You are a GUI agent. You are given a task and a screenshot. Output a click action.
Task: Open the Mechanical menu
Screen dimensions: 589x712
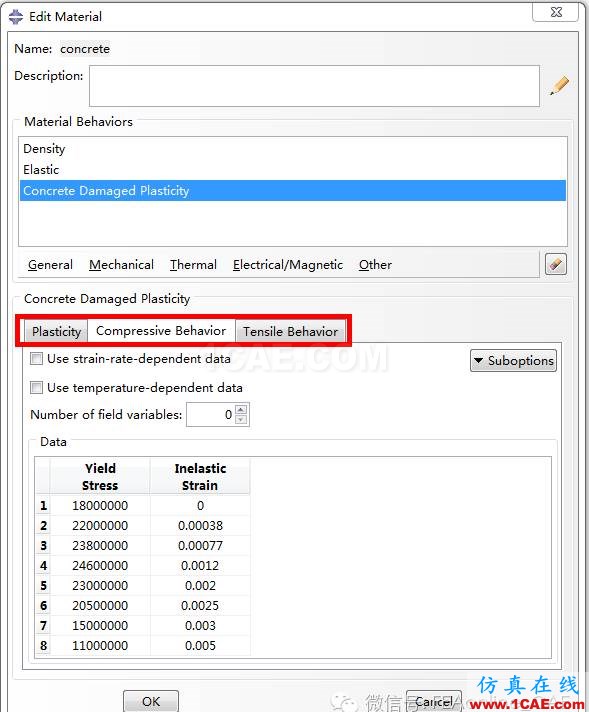[121, 265]
